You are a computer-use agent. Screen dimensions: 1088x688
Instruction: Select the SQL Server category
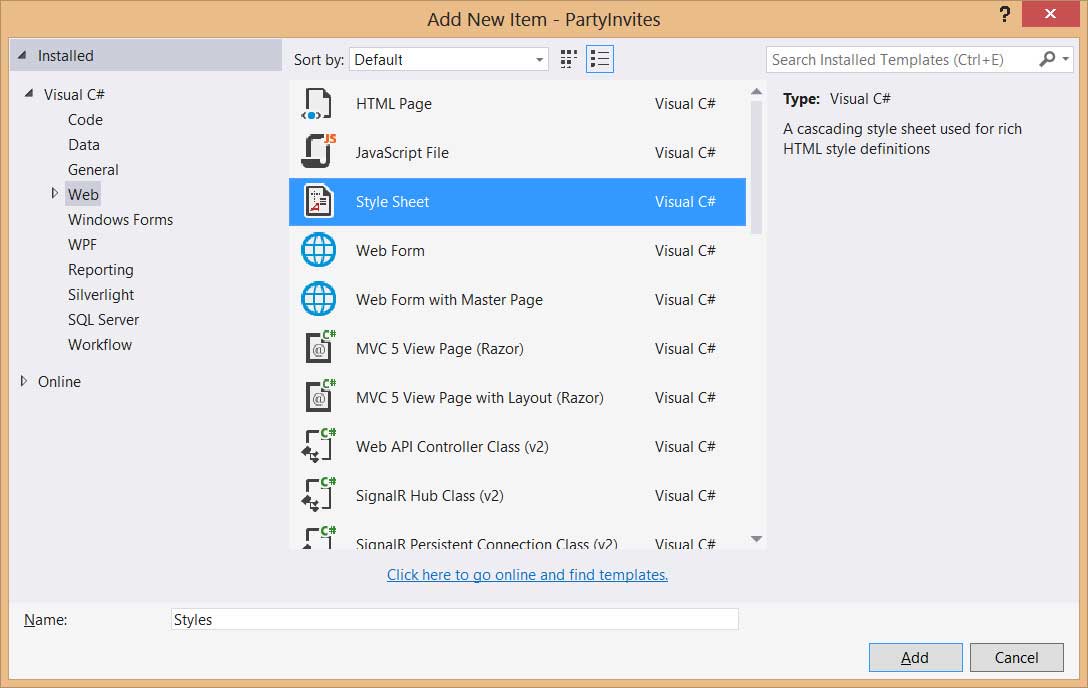coord(103,319)
